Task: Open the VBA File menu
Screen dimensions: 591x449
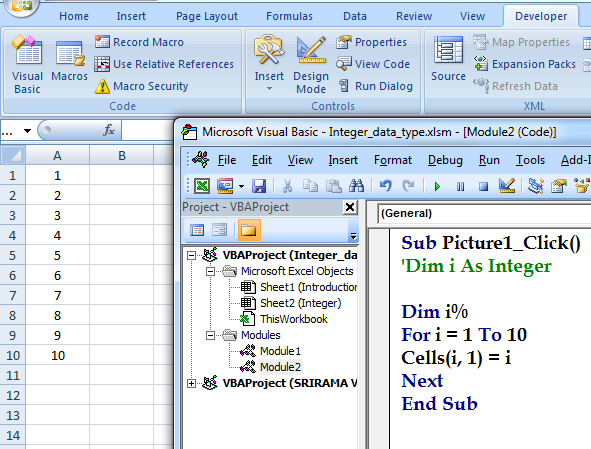Action: pyautogui.click(x=227, y=160)
